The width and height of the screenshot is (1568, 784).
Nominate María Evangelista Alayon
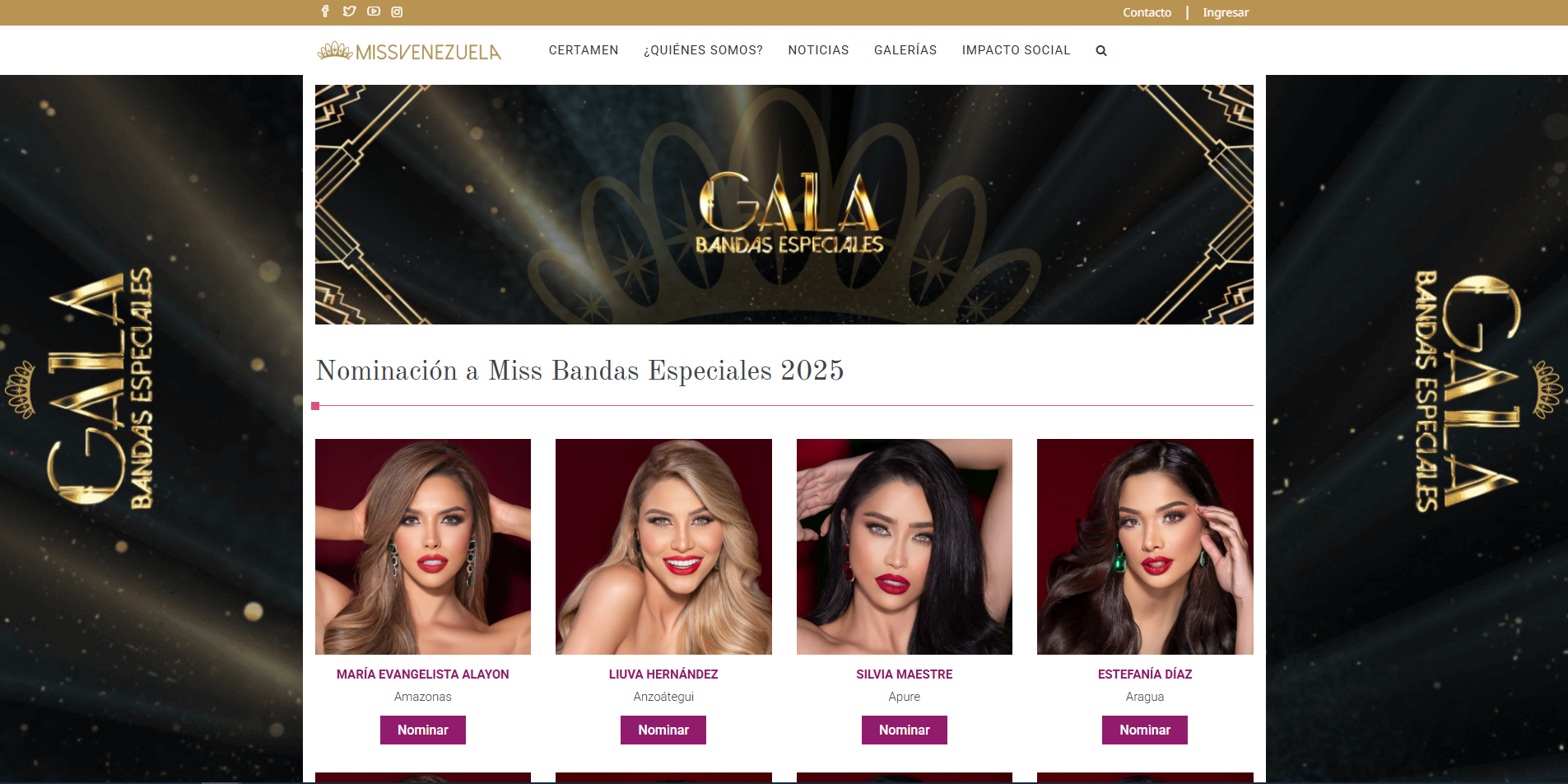click(423, 730)
